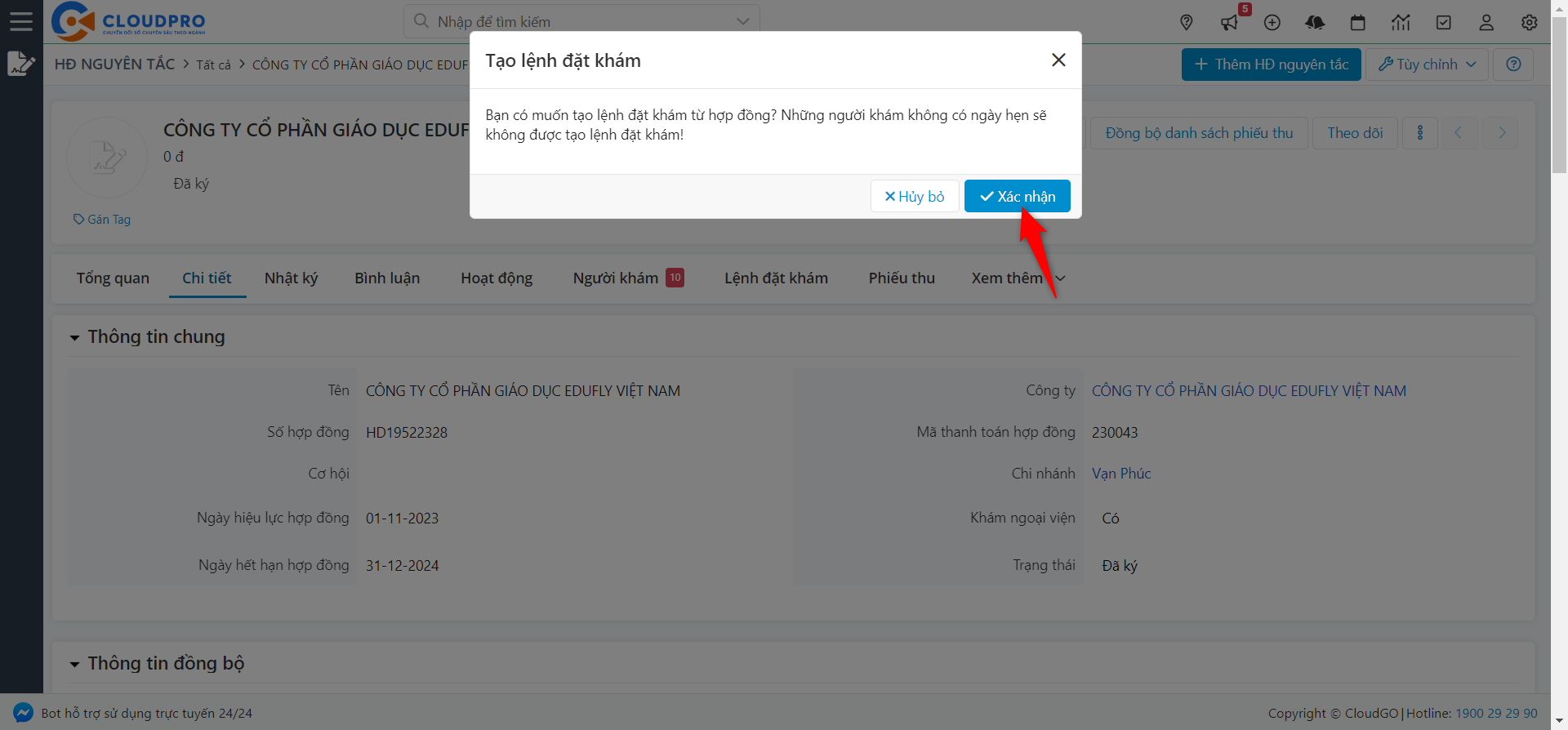Click contract number HD19522328
1568x730 pixels.
pyautogui.click(x=407, y=433)
